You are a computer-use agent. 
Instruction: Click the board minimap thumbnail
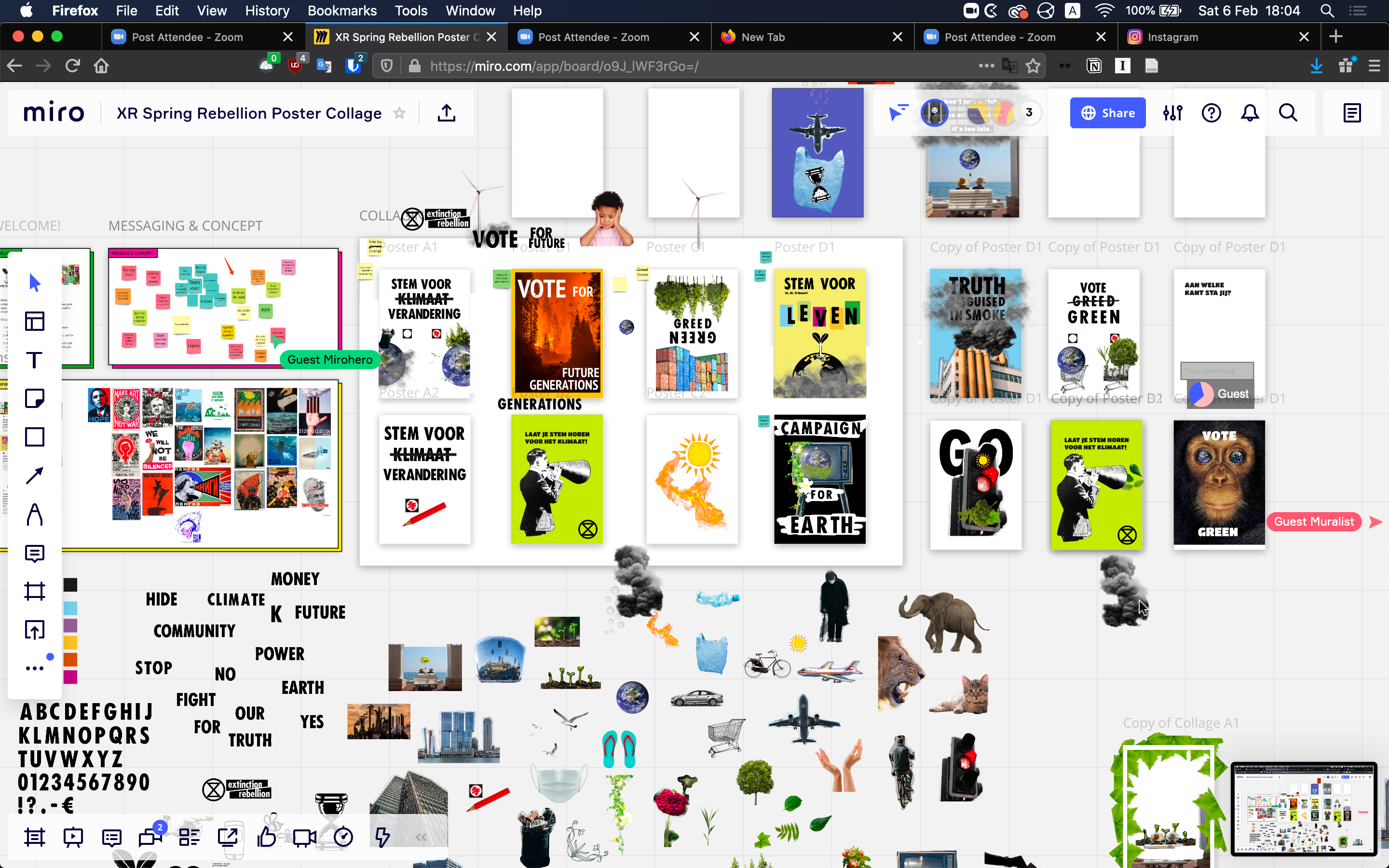(x=1304, y=808)
